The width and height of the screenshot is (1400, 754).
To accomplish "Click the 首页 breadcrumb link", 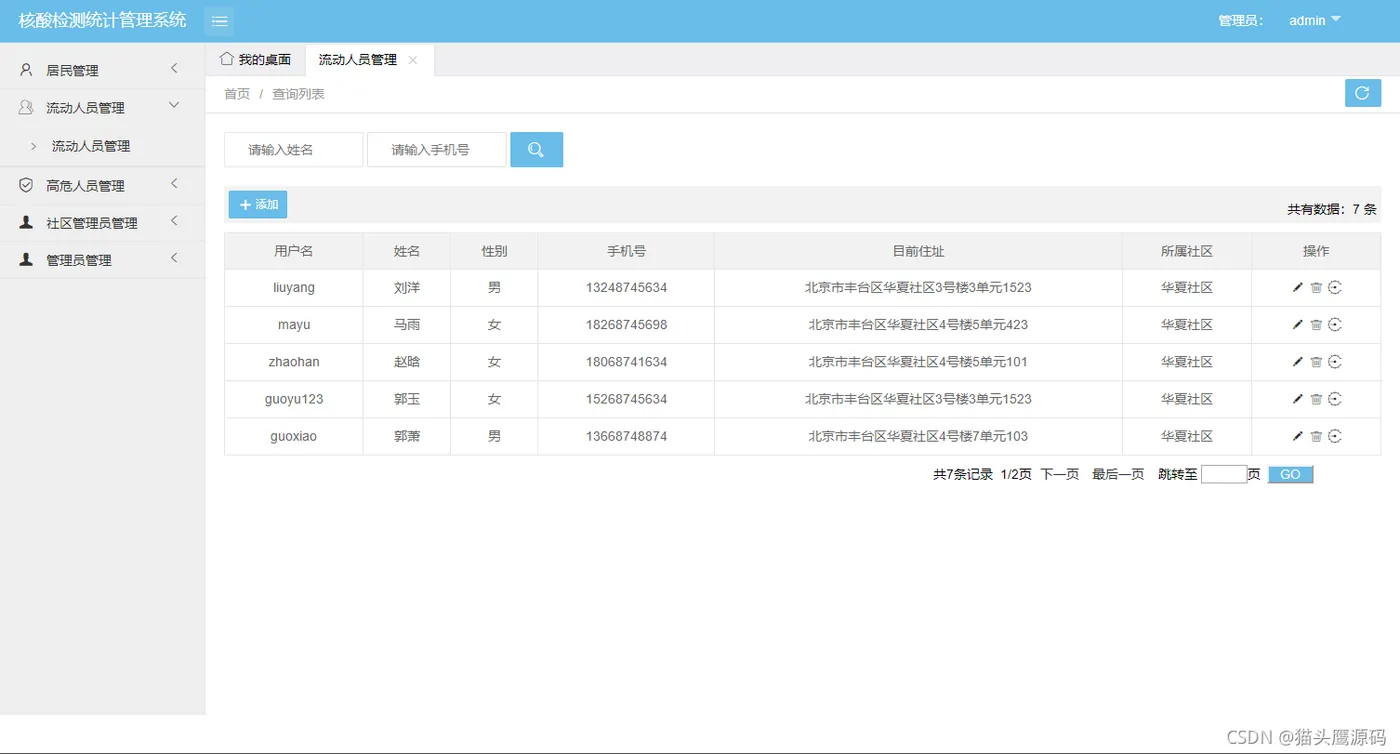I will point(237,94).
